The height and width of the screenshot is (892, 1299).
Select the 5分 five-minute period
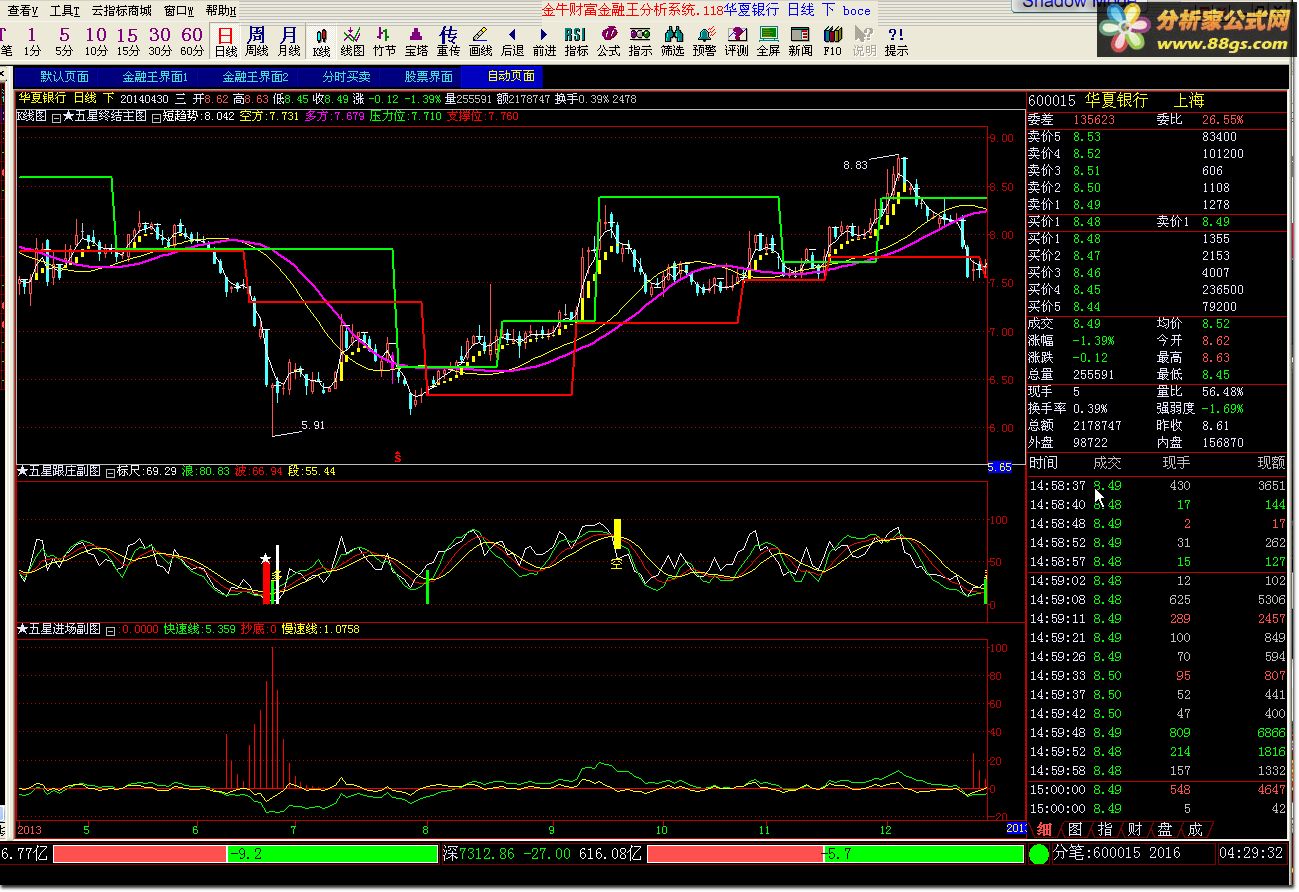(x=64, y=41)
